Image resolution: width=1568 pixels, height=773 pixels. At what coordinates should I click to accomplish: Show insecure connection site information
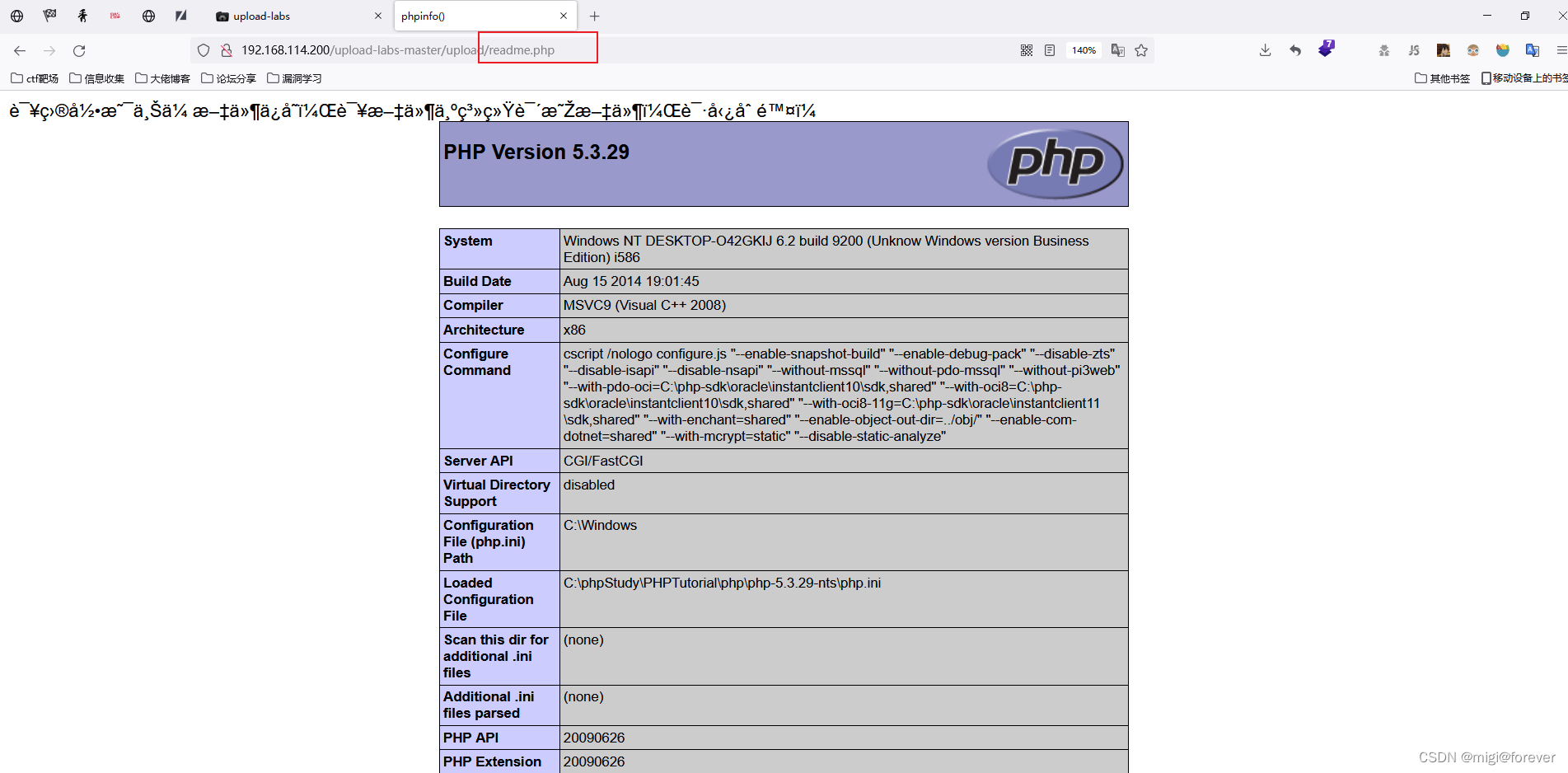[x=226, y=50]
